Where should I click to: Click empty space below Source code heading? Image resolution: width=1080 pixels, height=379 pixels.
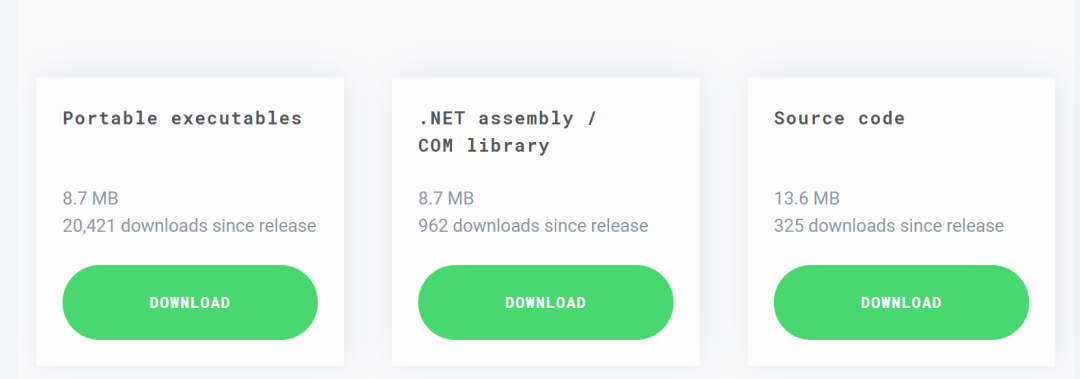901,160
